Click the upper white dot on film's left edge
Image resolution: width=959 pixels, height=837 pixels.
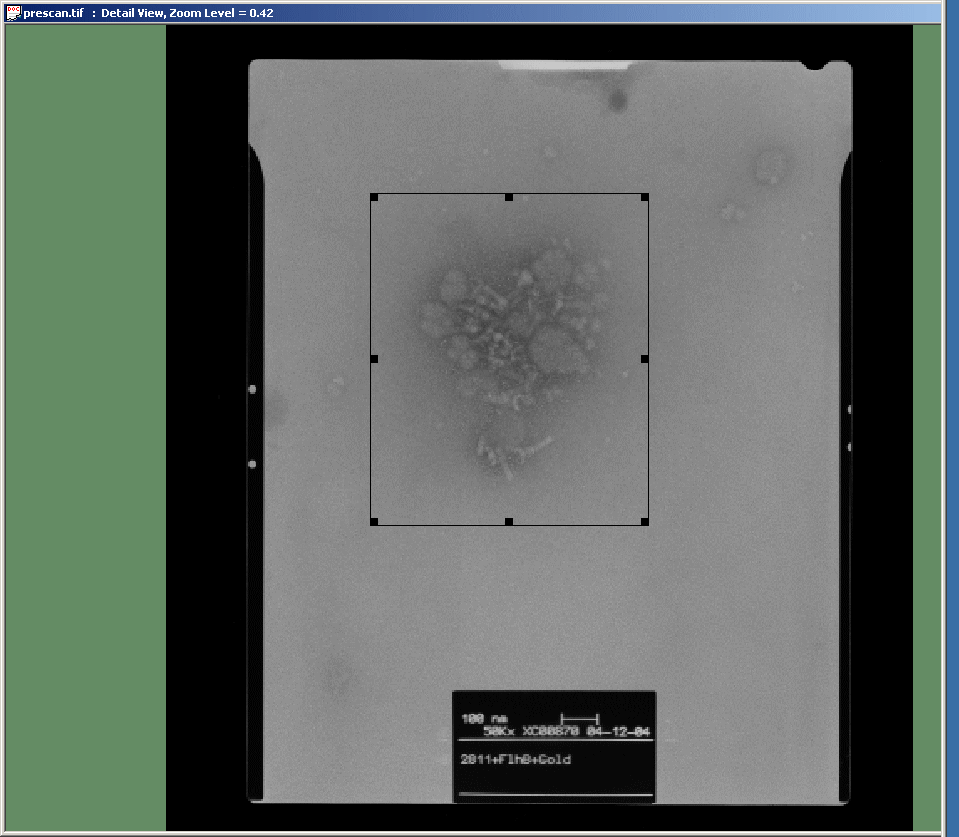point(252,389)
